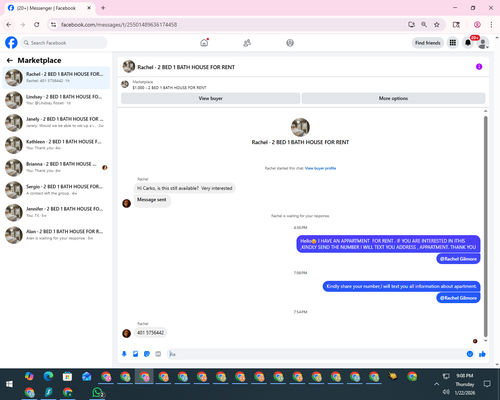
Task: Click the voice clip microphone icon
Action: tap(124, 354)
